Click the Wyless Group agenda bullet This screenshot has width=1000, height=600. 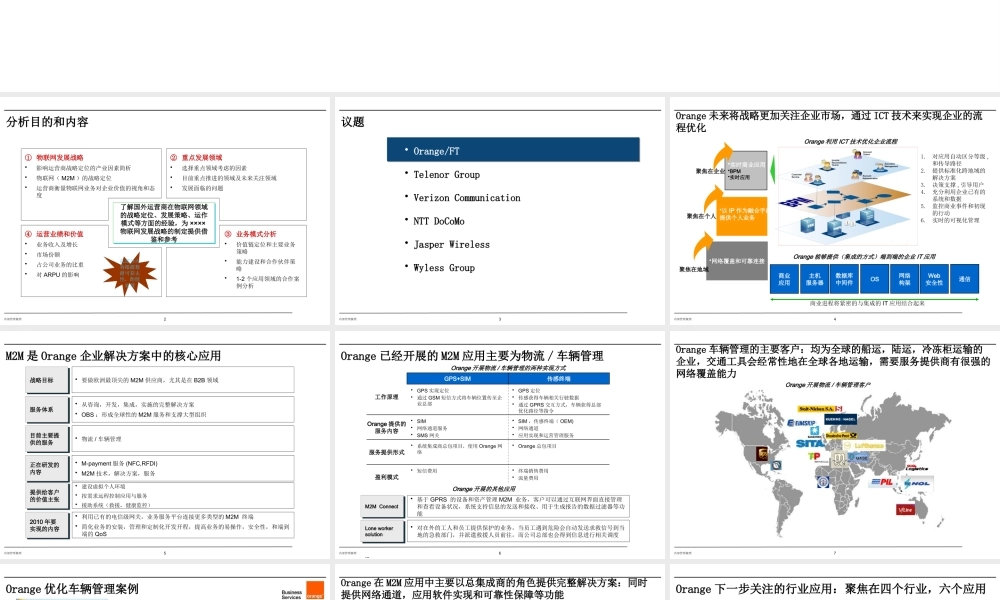pos(444,268)
